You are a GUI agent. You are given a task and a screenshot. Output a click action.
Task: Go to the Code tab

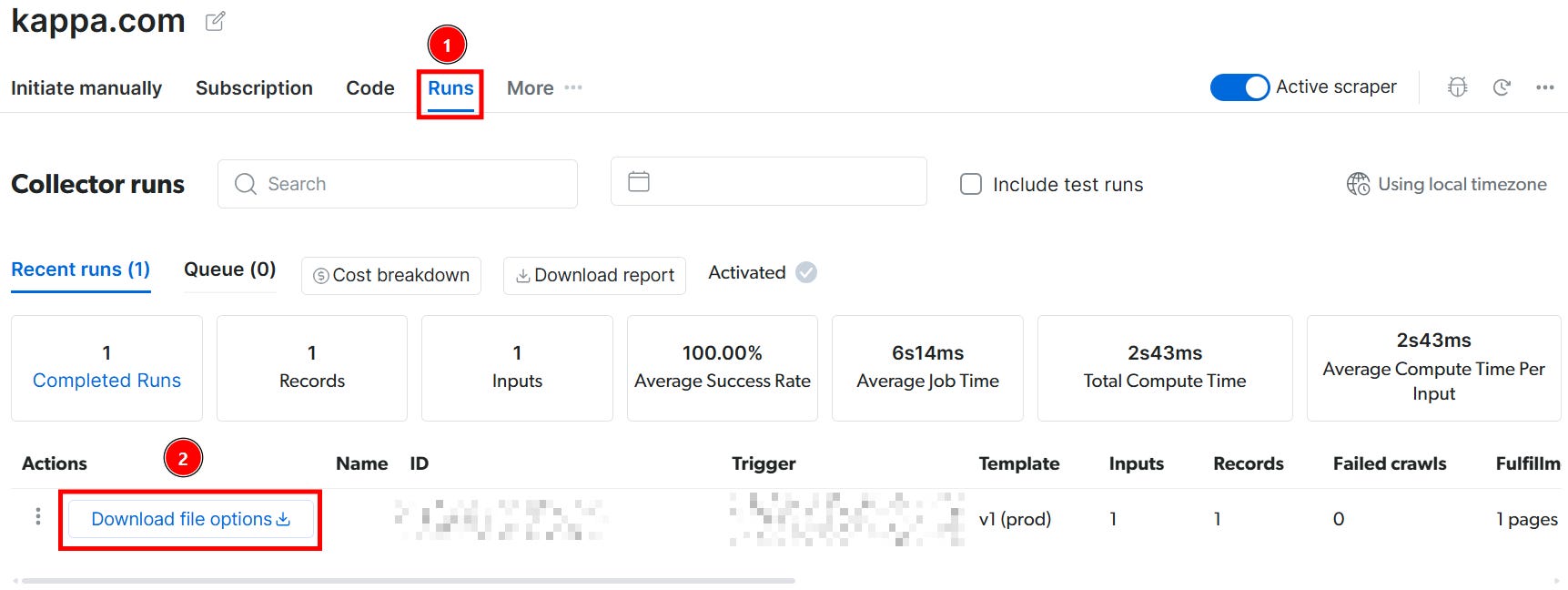370,88
